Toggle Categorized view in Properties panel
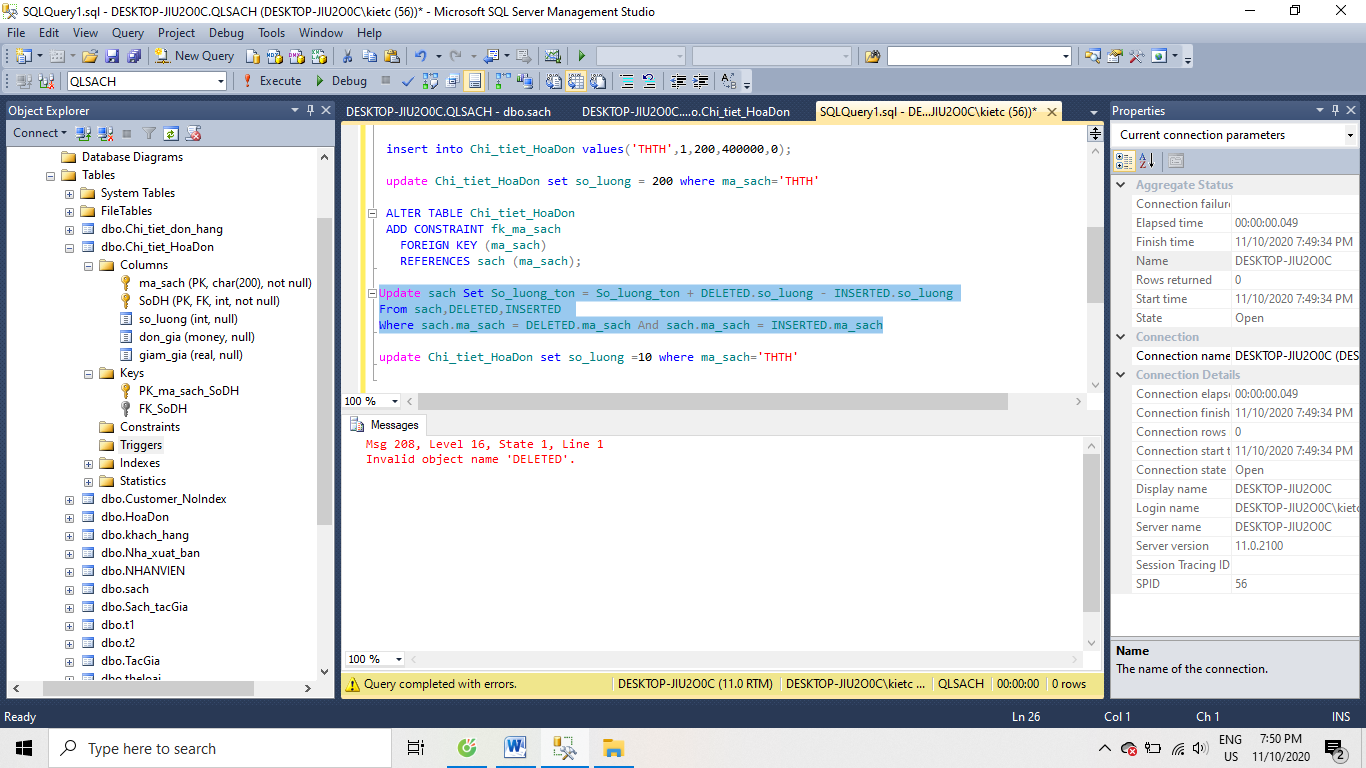Image resolution: width=1366 pixels, height=768 pixels. [1124, 161]
